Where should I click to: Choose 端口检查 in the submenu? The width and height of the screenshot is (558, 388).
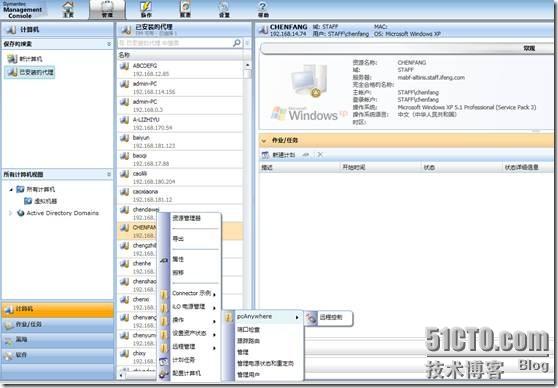click(x=248, y=329)
